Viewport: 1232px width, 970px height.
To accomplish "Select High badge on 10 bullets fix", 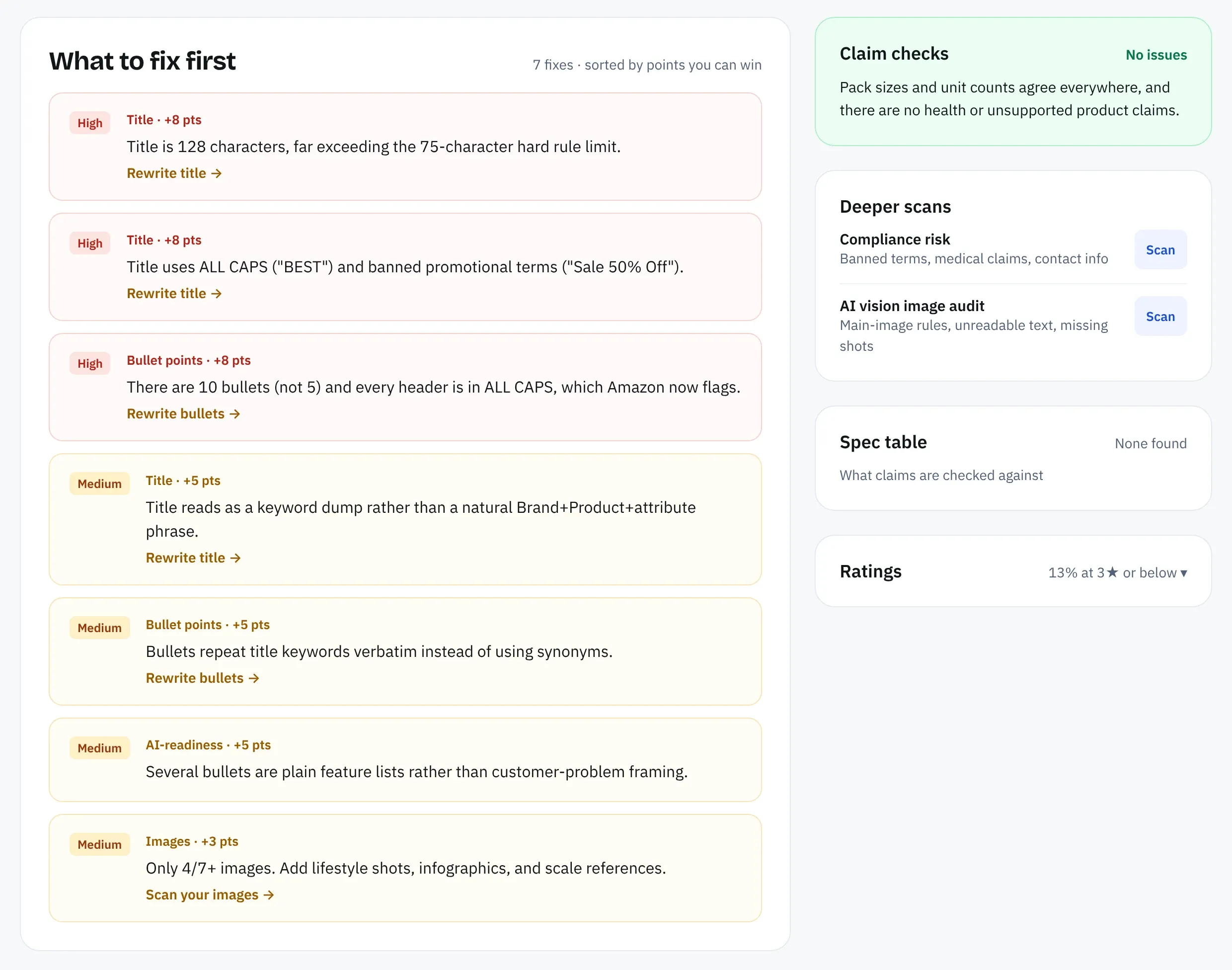I will tap(90, 364).
